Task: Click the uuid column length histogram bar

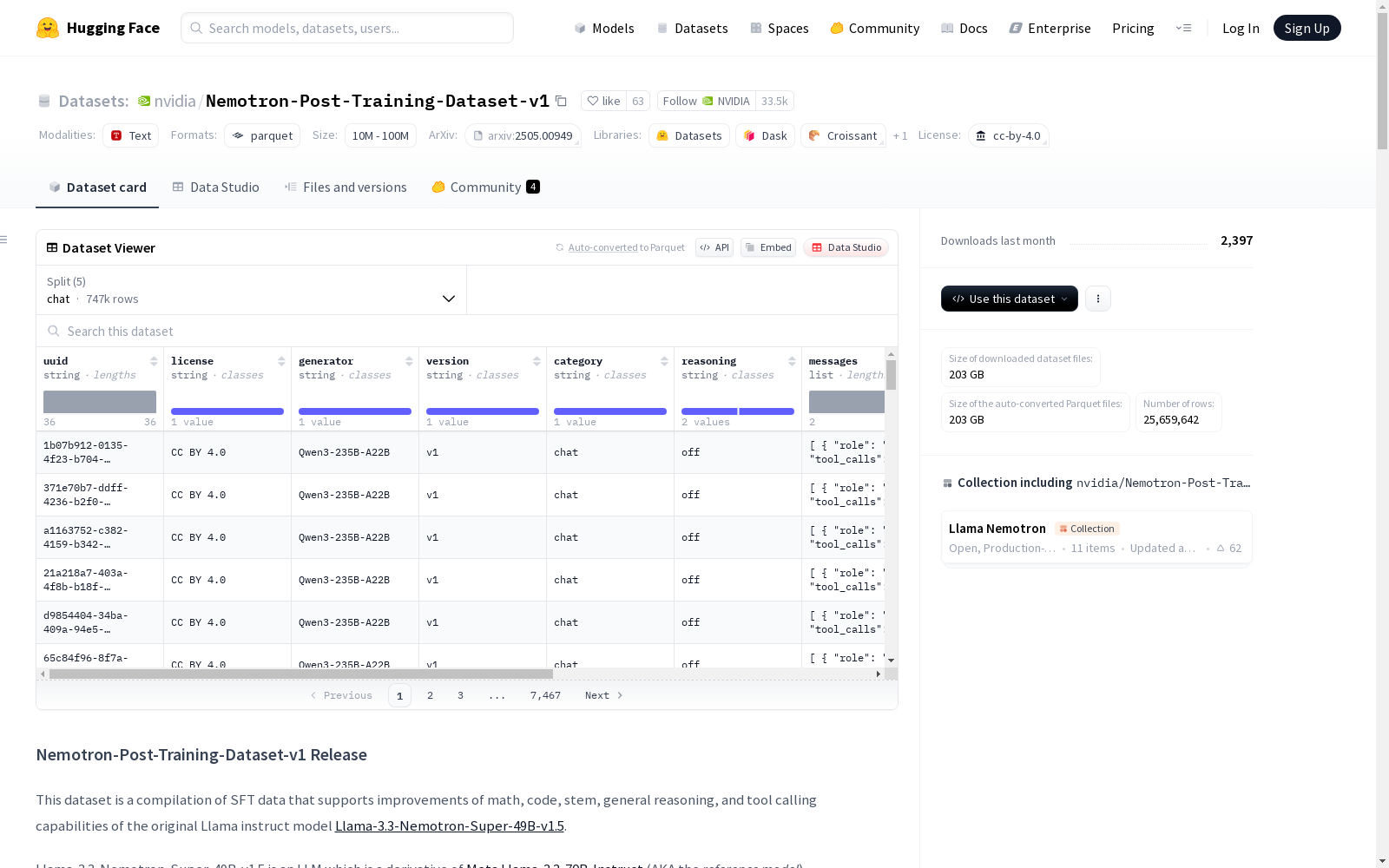Action: click(x=100, y=402)
